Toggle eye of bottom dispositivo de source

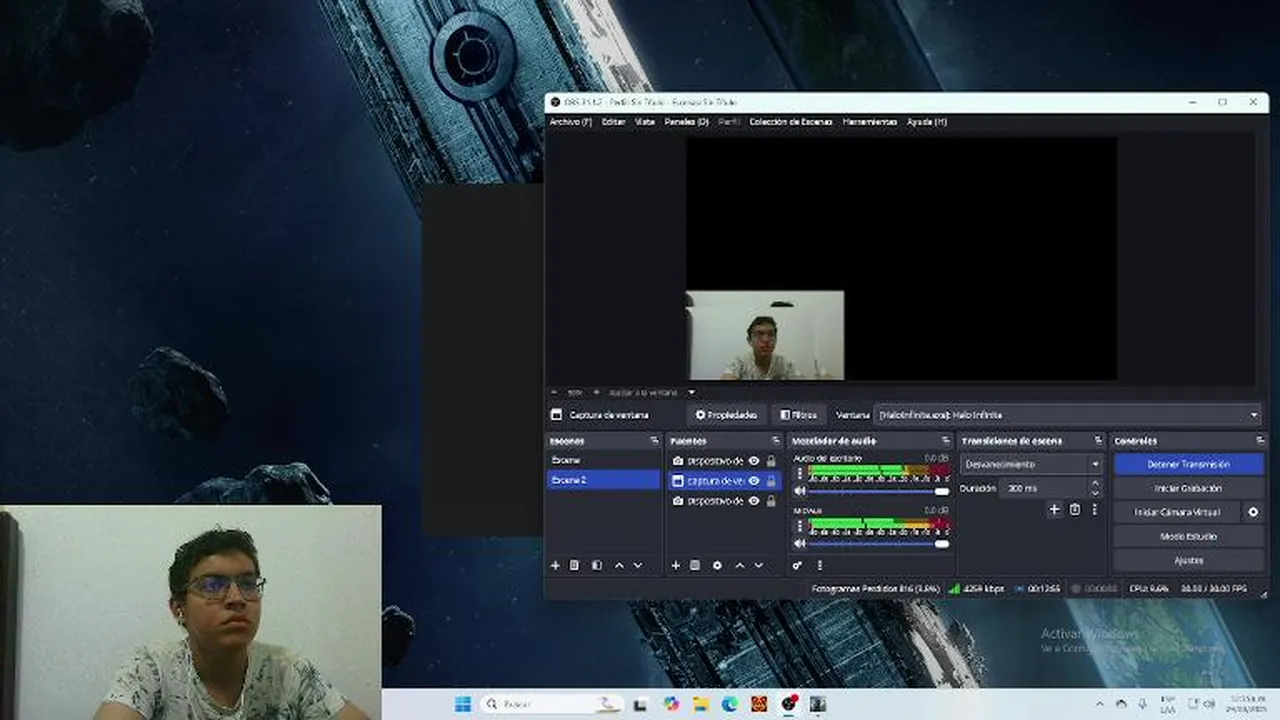click(754, 501)
